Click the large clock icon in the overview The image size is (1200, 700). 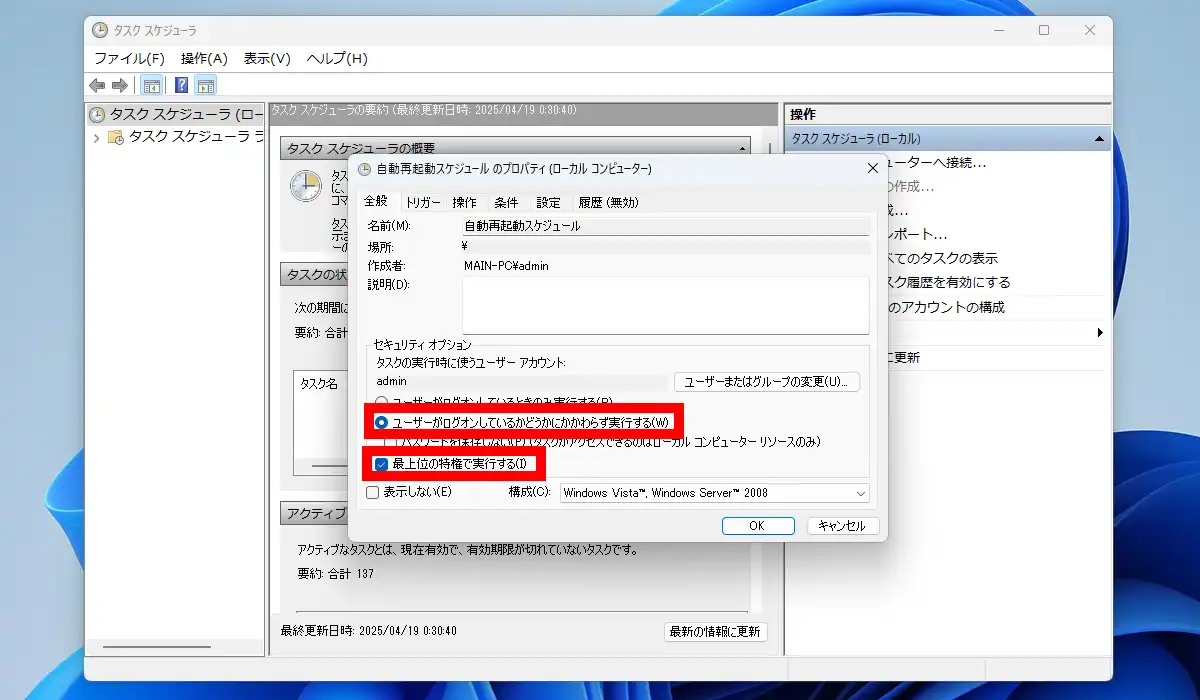click(305, 186)
